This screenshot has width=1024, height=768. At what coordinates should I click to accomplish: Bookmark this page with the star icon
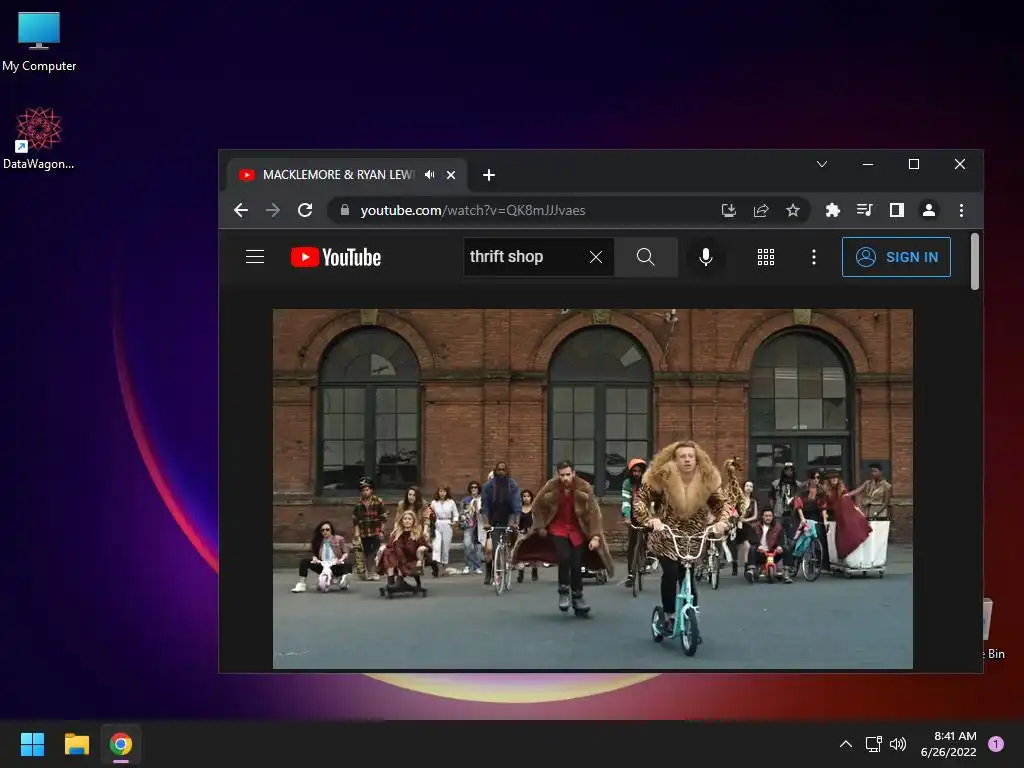pos(793,210)
